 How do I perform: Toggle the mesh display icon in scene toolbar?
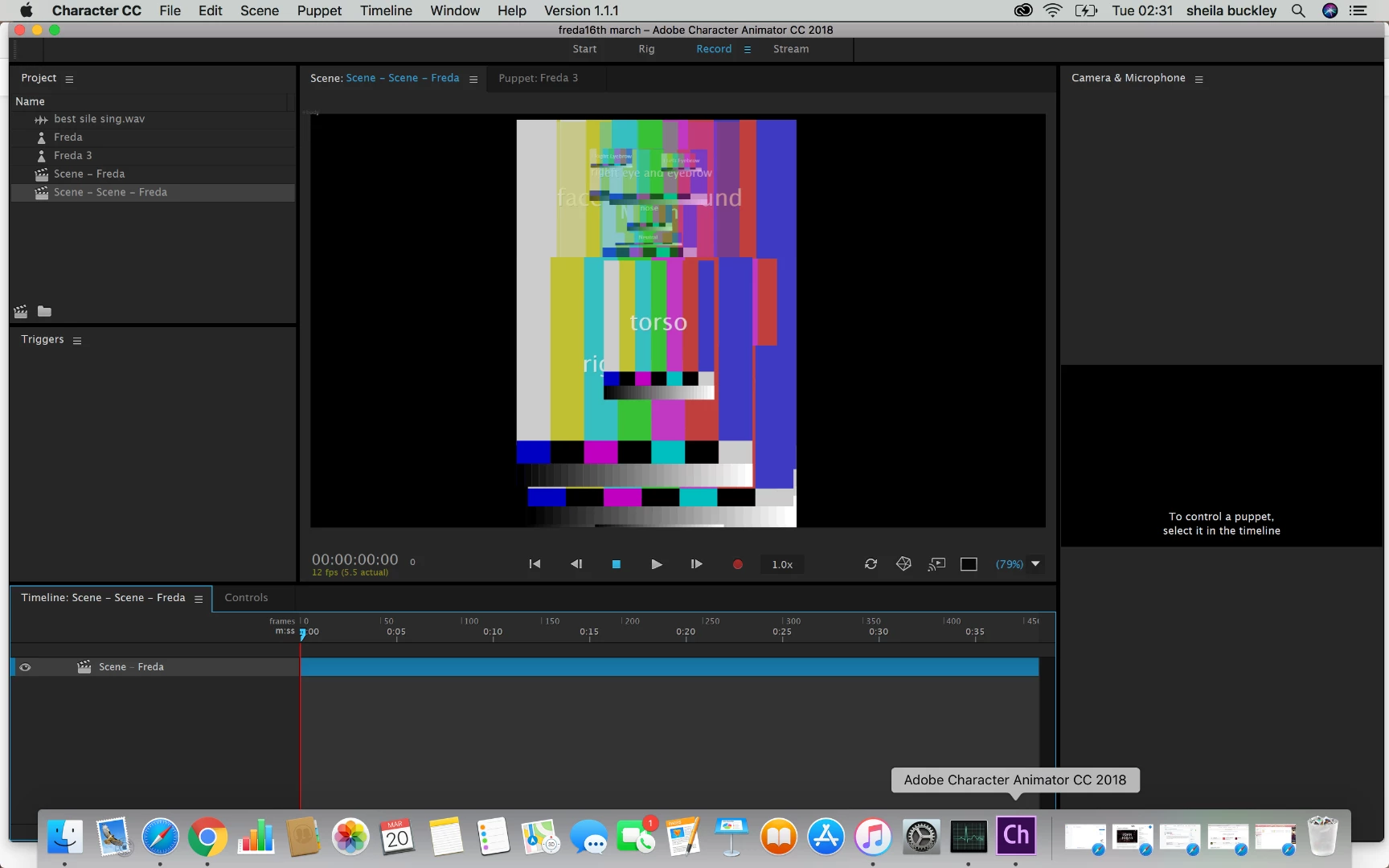[x=903, y=564]
